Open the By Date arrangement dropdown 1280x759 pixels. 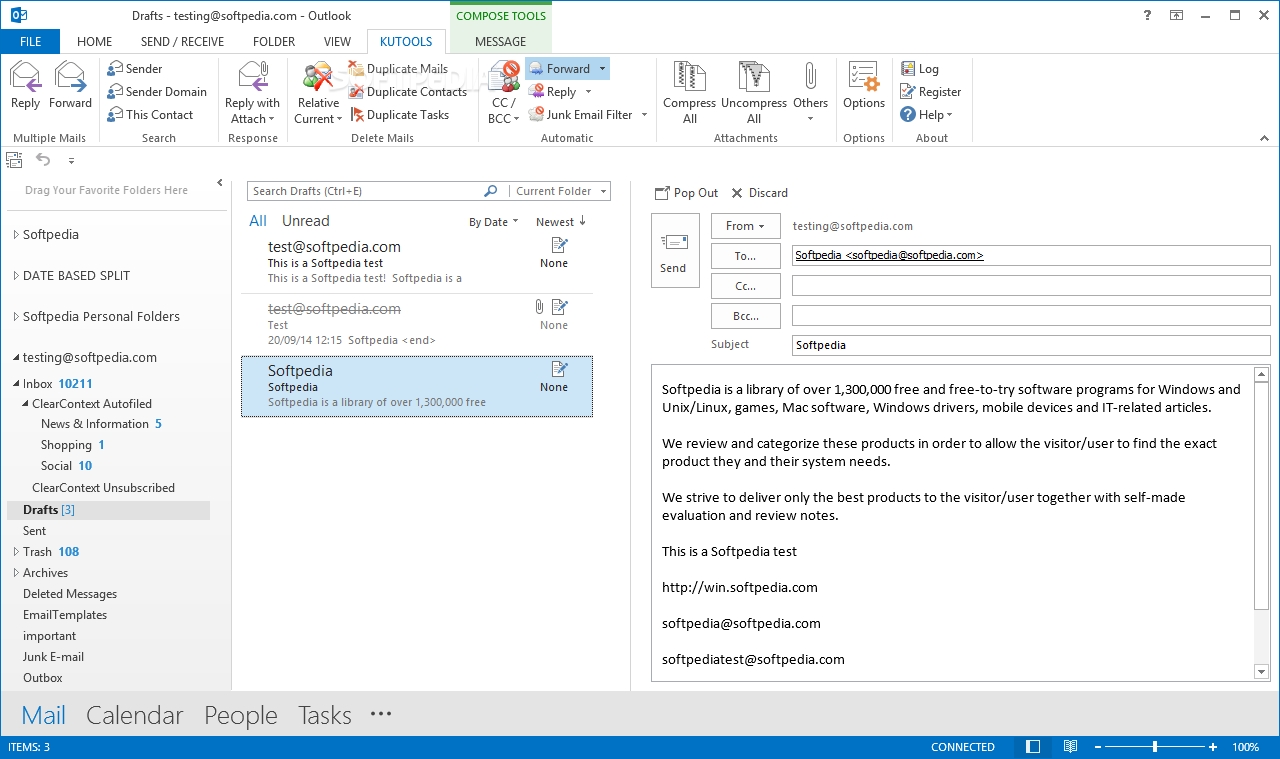494,222
